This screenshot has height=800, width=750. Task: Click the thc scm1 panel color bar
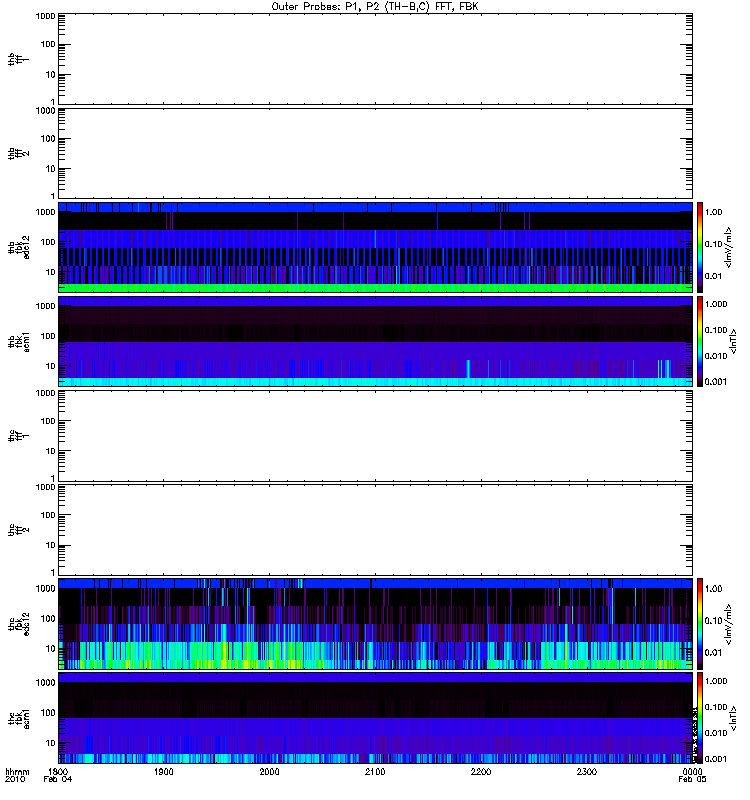pyautogui.click(x=700, y=718)
